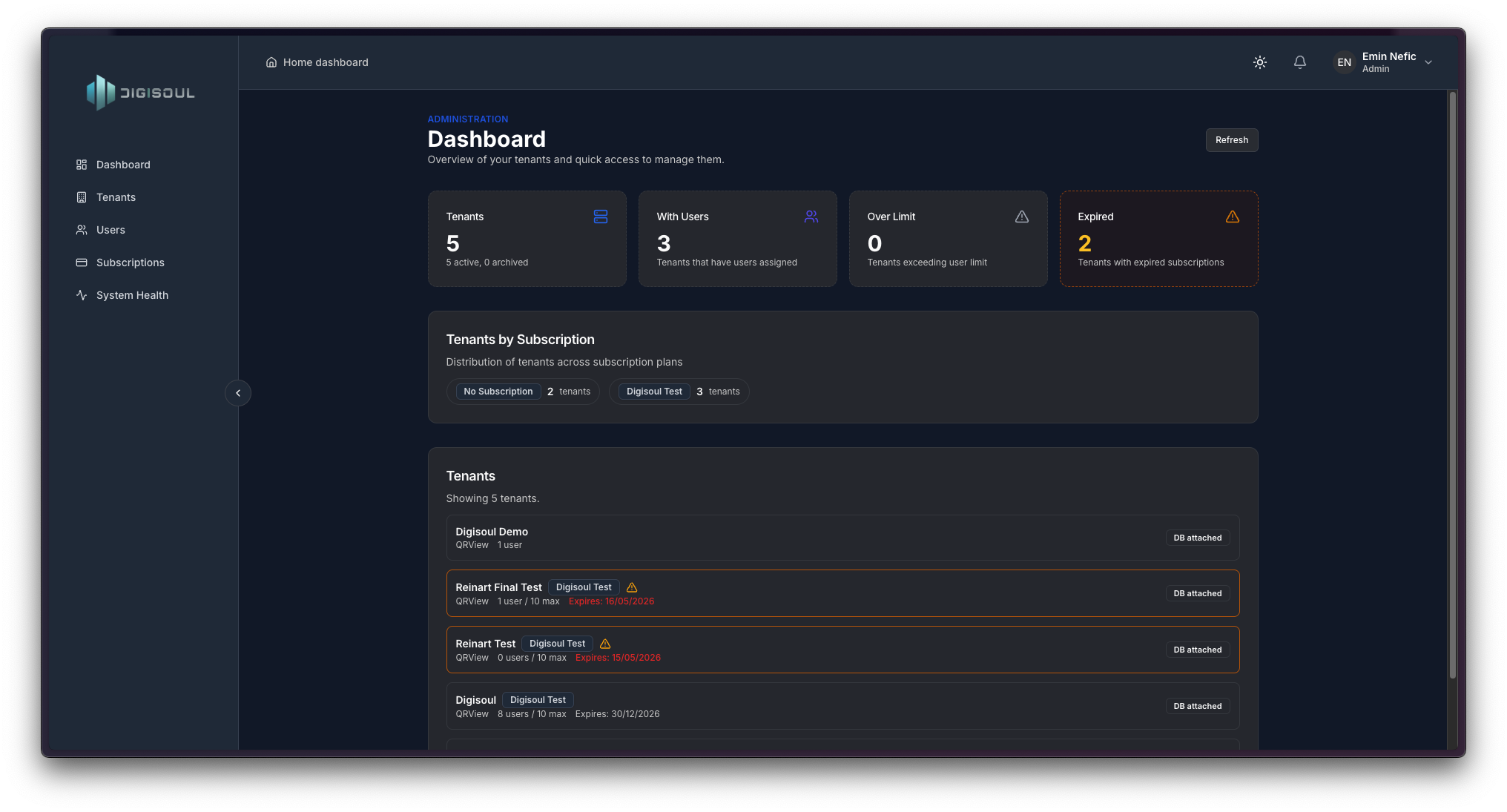The width and height of the screenshot is (1507, 812).
Task: Click the users icon on With Users card
Action: (x=811, y=217)
